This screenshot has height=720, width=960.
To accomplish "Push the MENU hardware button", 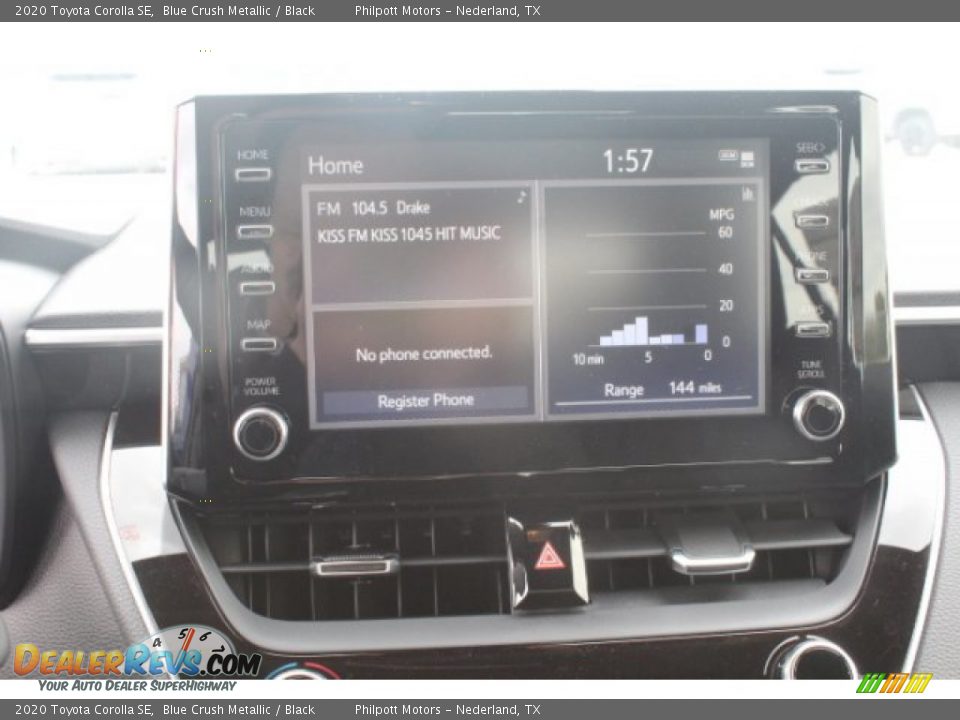I will [x=255, y=231].
